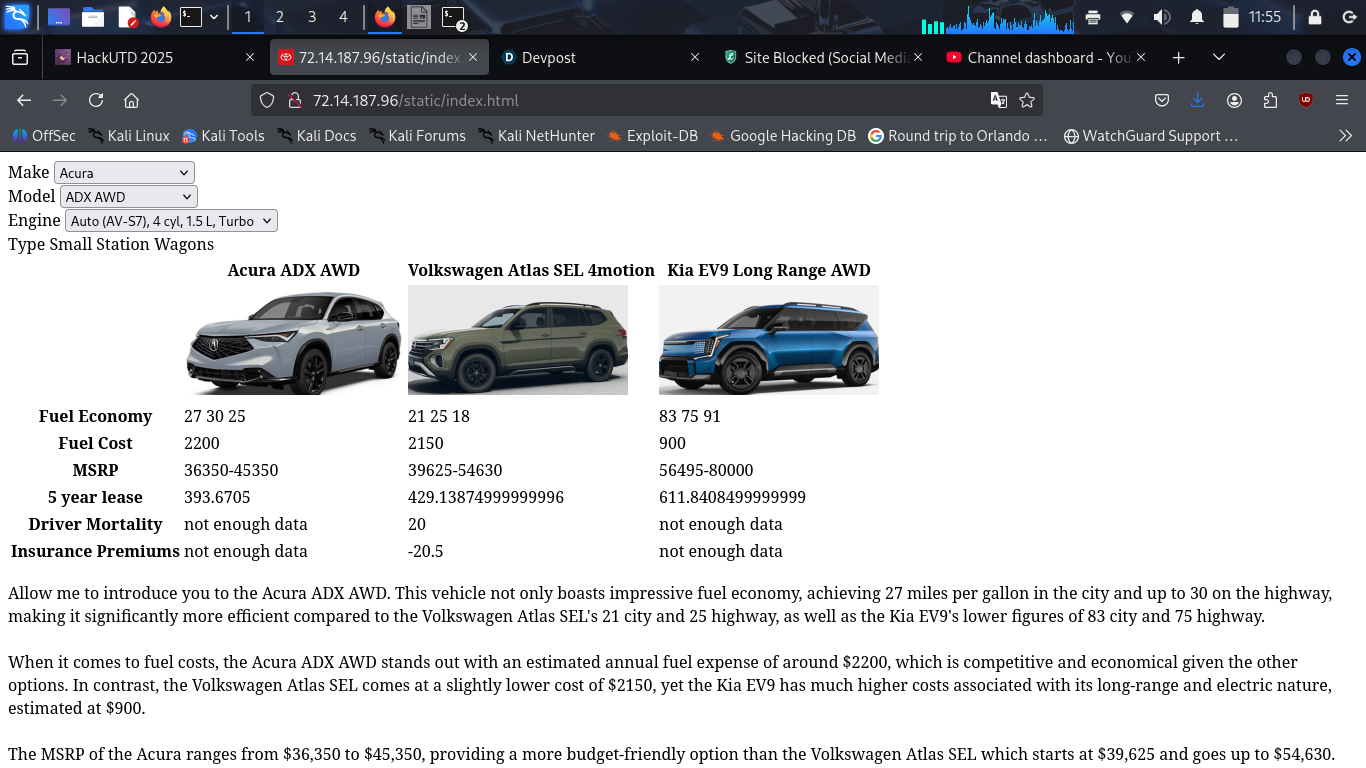This screenshot has width=1366, height=768.
Task: Open the Pocket save button
Action: (1162, 100)
